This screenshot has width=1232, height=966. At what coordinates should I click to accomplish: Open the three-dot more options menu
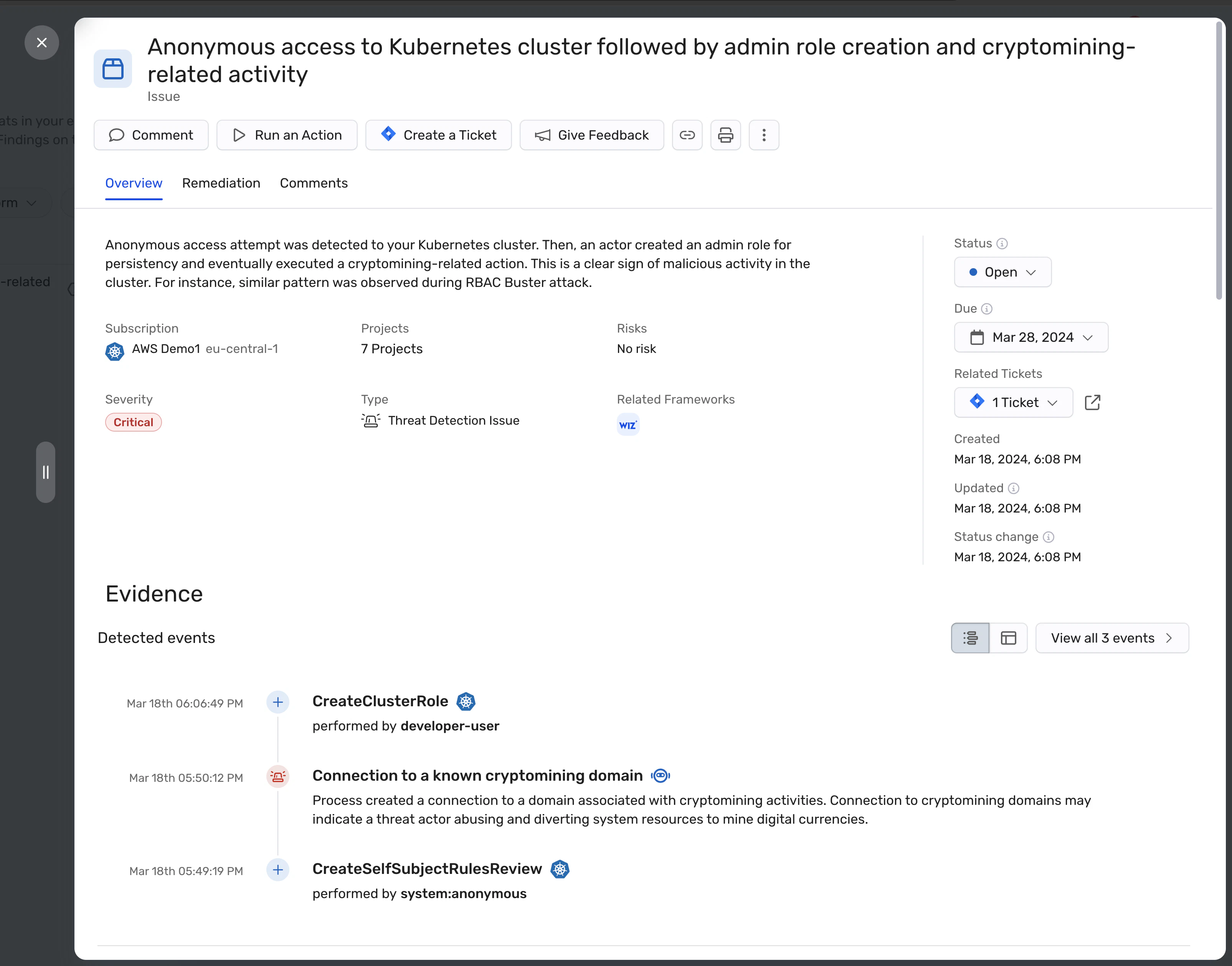click(x=764, y=135)
